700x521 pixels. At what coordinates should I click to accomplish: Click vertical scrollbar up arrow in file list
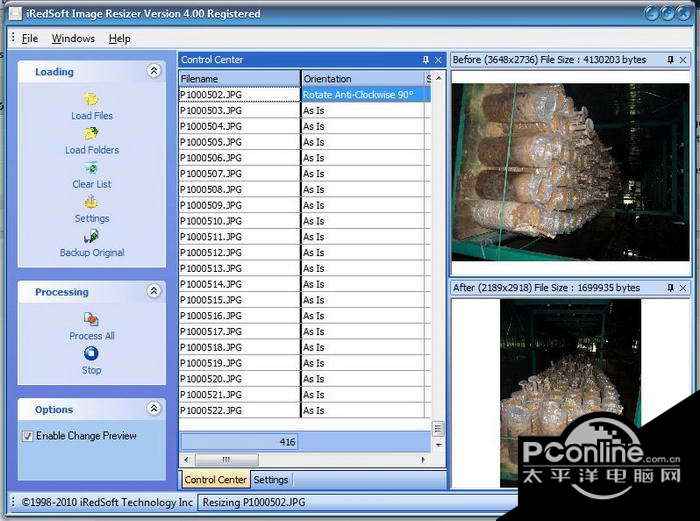pyautogui.click(x=438, y=78)
